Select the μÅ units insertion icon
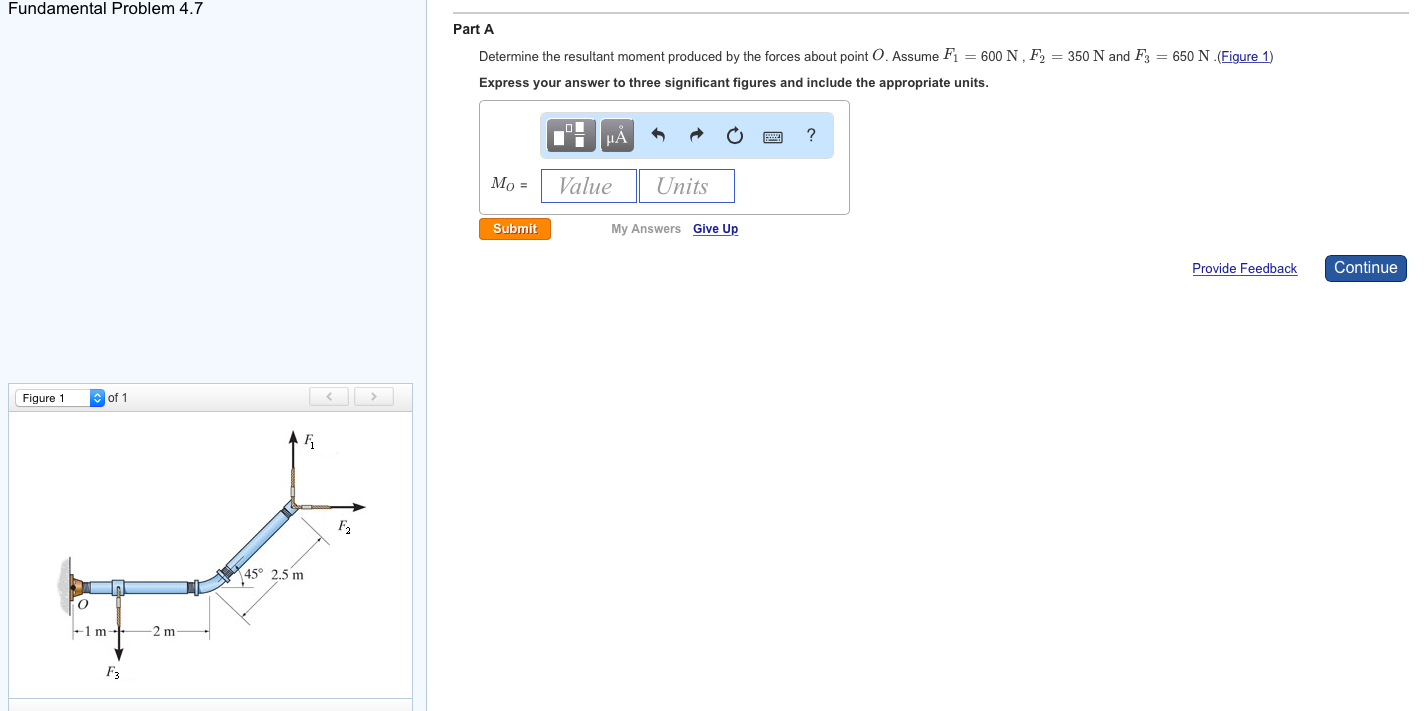 617,135
